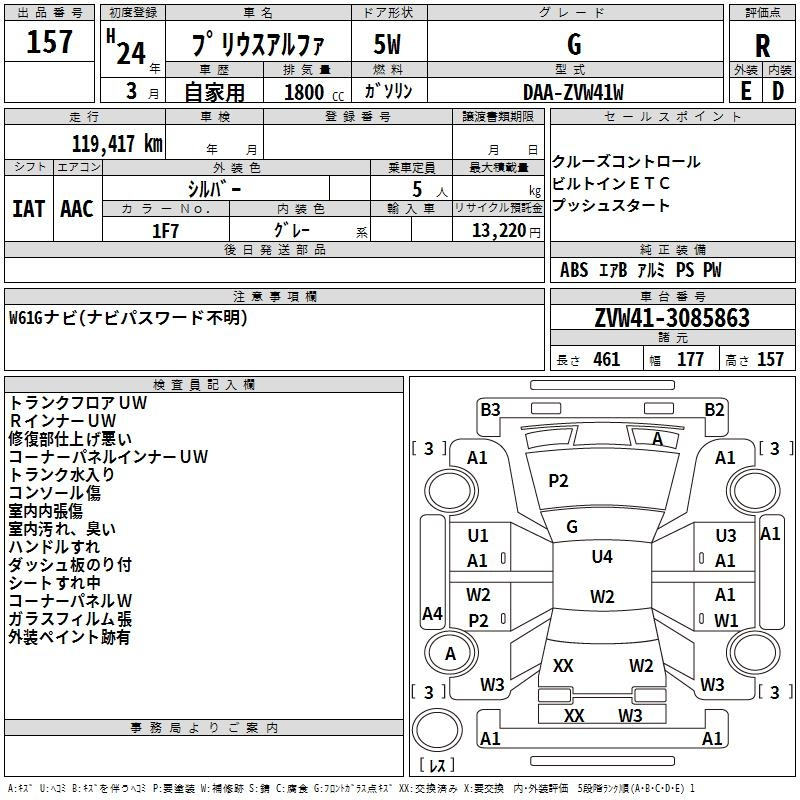
Task: Click the sales point ビルトインETC
Action: point(611,183)
